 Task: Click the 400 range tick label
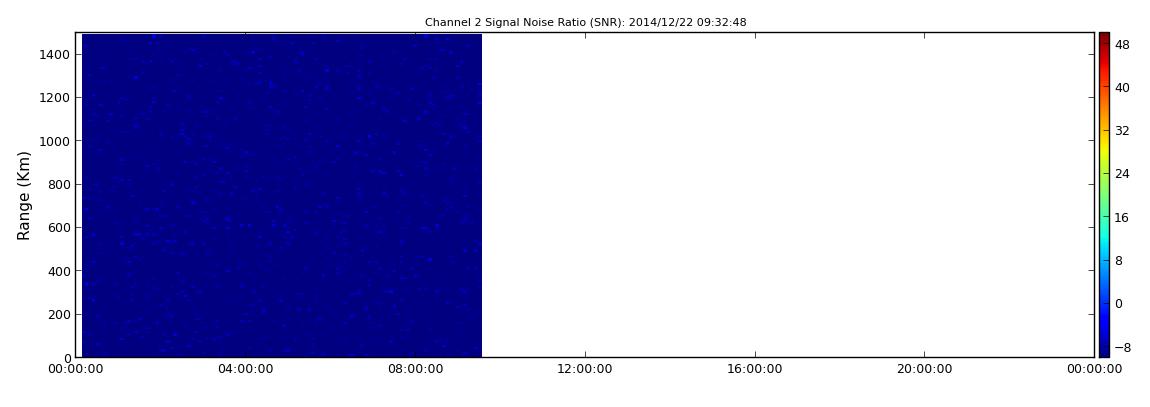pos(59,271)
